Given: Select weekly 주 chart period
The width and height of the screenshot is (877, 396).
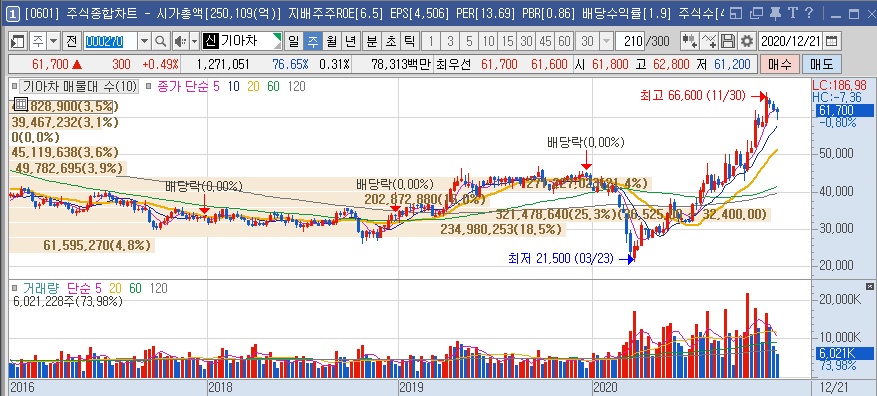Looking at the screenshot, I should (x=313, y=41).
